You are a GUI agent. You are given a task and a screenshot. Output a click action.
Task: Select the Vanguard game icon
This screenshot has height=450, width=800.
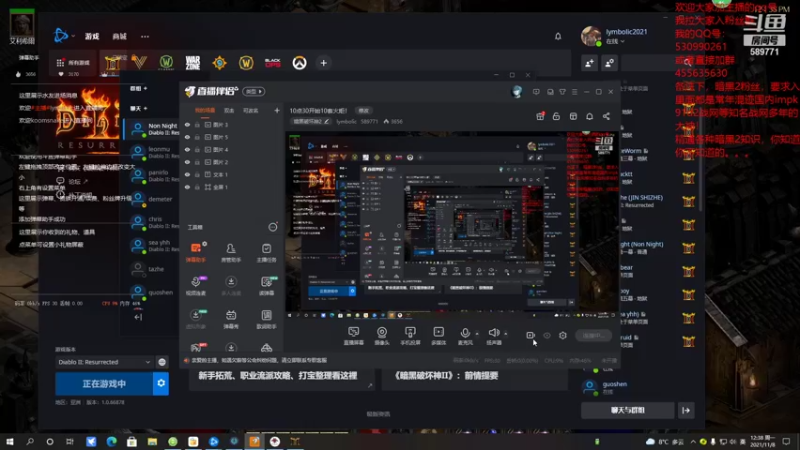click(x=139, y=63)
